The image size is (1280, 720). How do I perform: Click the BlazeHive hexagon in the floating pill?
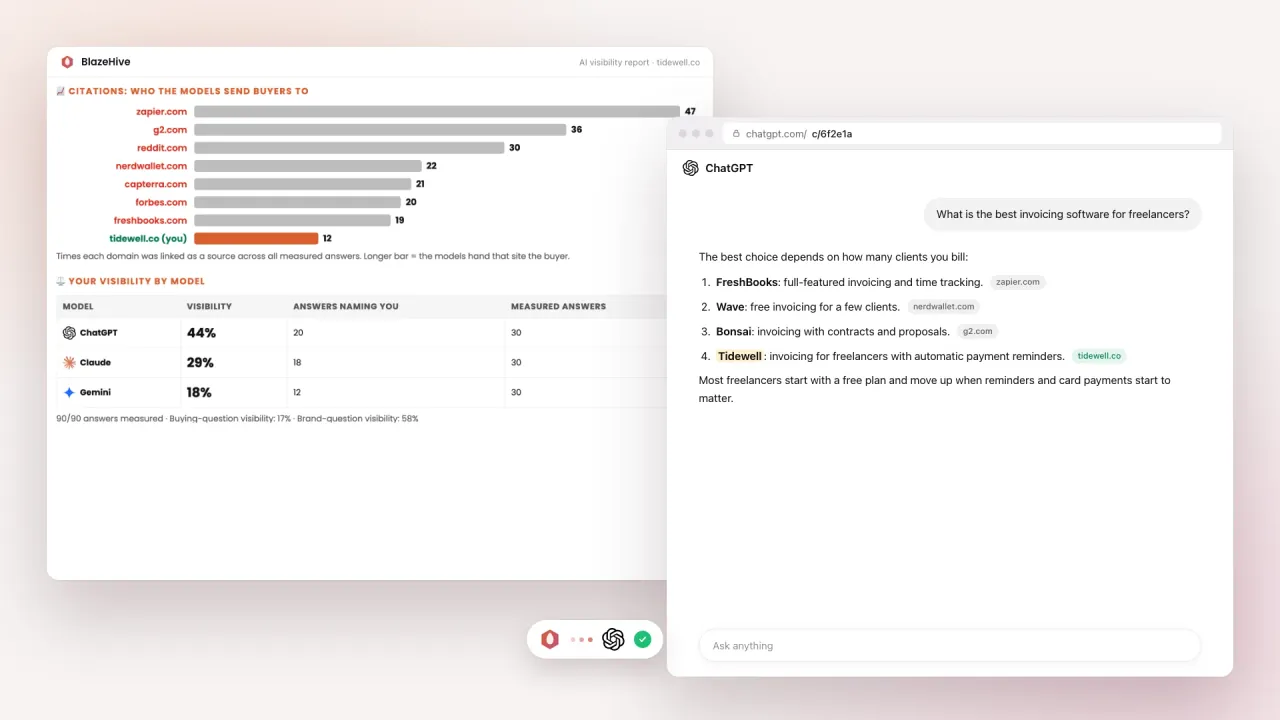(x=550, y=639)
